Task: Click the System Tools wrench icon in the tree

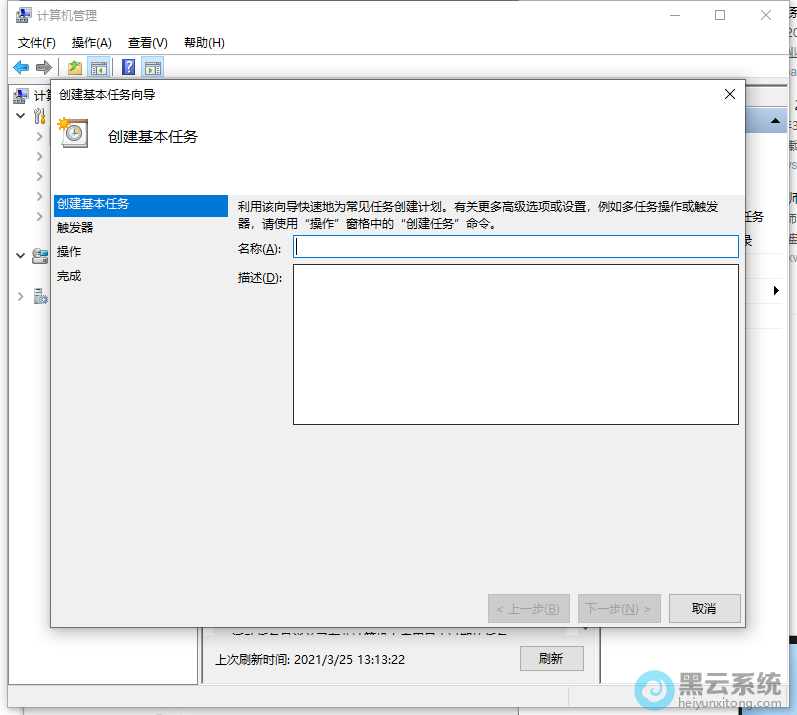Action: [x=40, y=116]
